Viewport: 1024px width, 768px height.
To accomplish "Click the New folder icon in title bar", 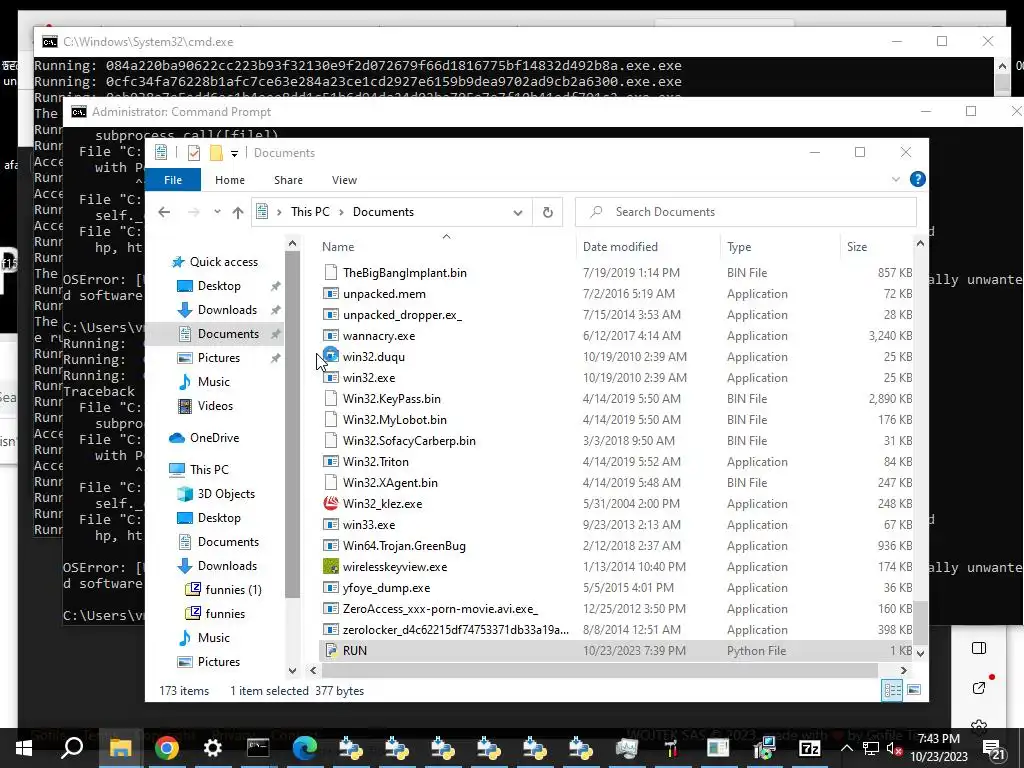I will (216, 153).
